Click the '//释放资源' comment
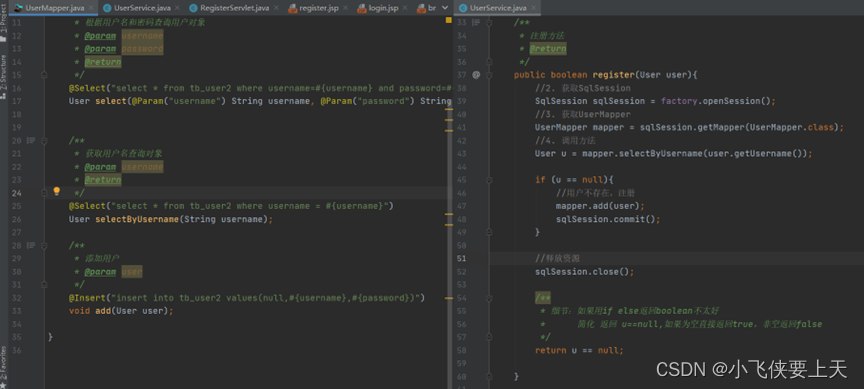864x389 pixels. (557, 258)
